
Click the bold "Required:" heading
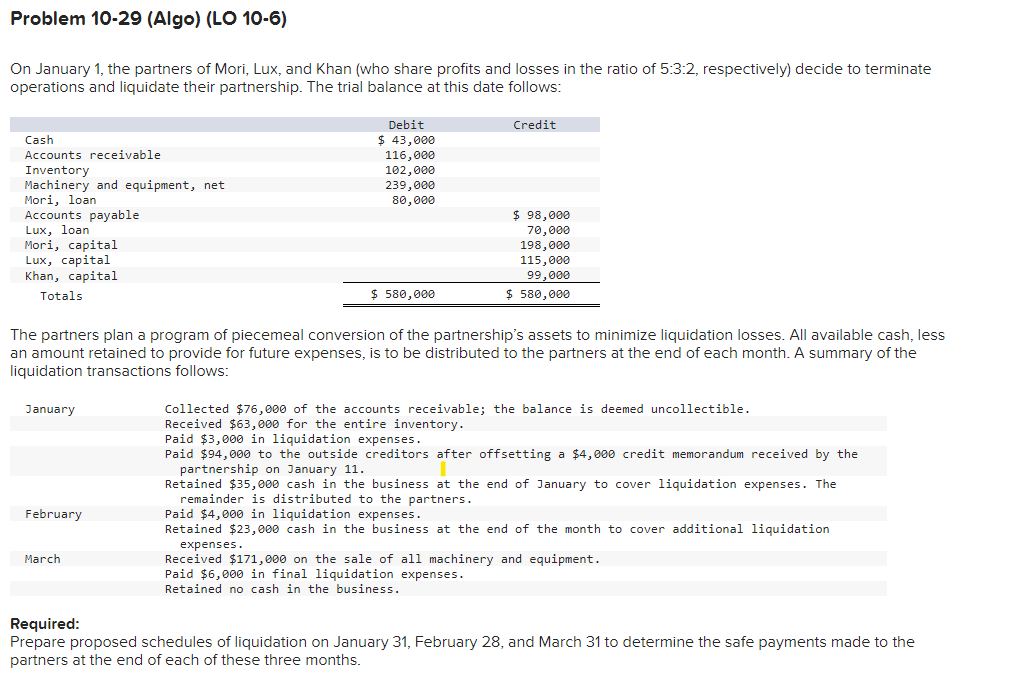[45, 623]
